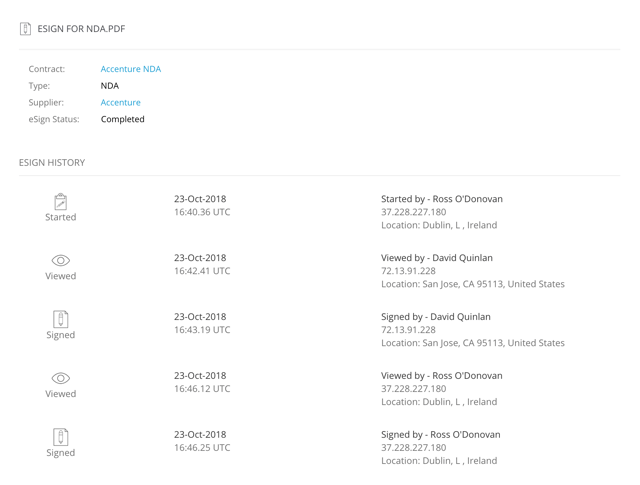Click the Completed eSign status value

[x=122, y=119]
